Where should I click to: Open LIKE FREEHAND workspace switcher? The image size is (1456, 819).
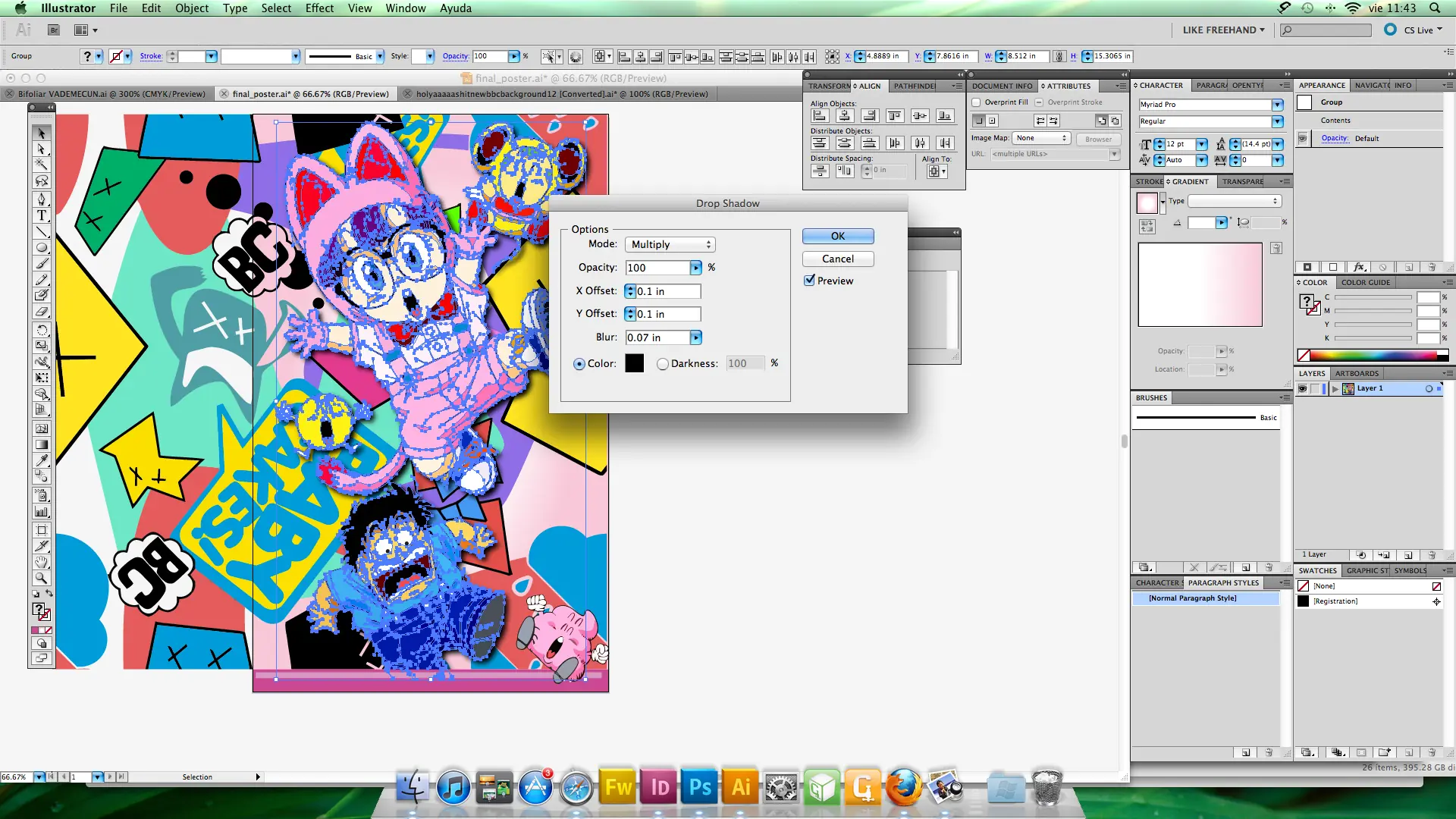click(1224, 30)
